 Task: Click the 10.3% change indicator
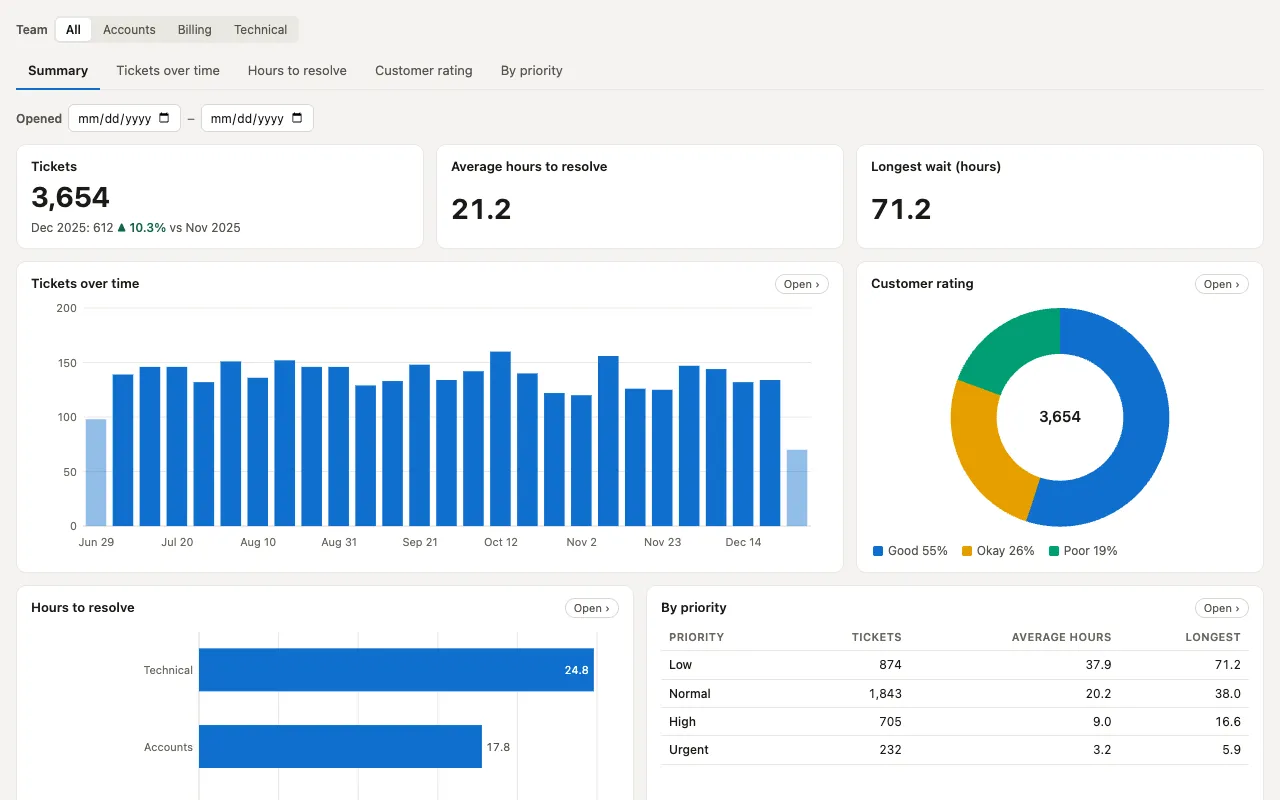(x=142, y=228)
